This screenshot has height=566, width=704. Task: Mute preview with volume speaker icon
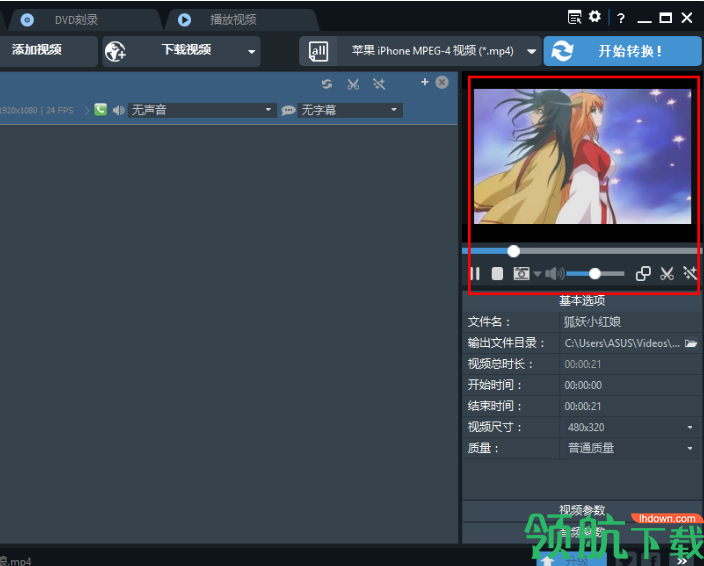click(554, 273)
